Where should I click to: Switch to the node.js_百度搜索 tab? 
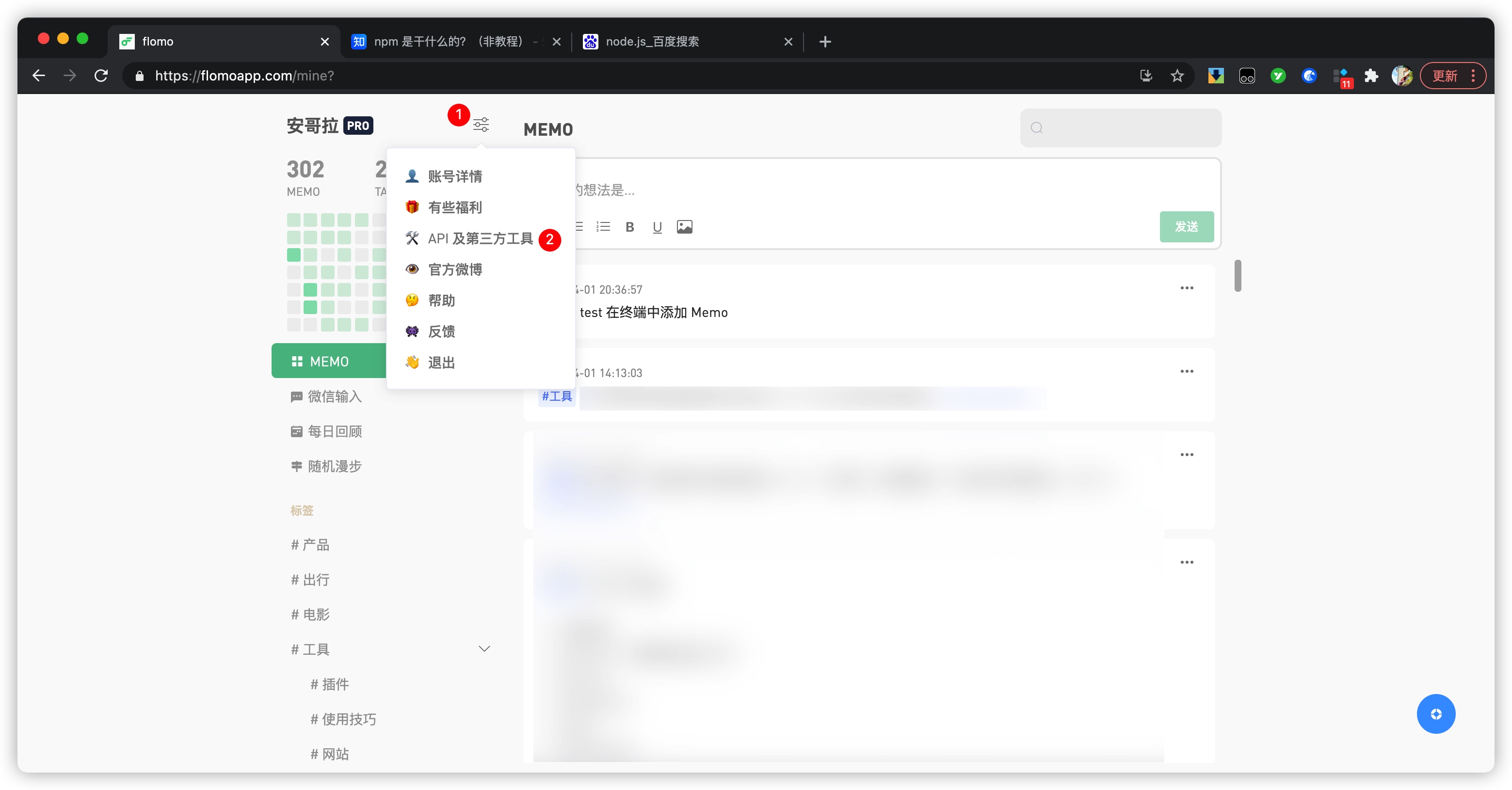pos(652,42)
